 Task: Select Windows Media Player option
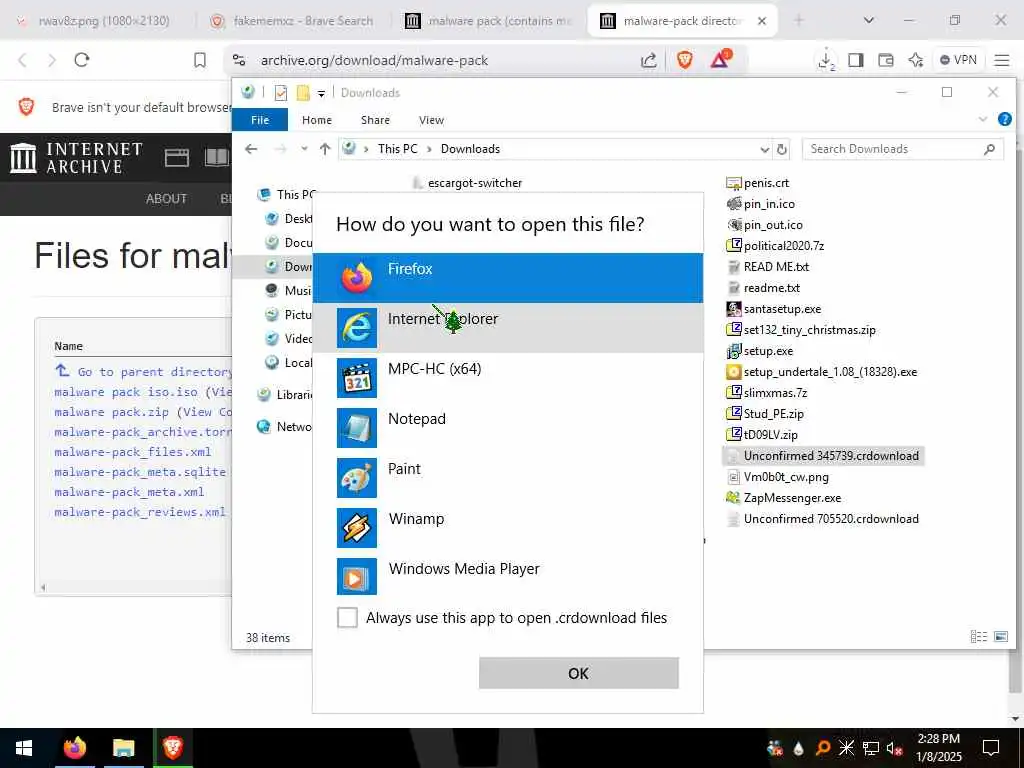pyautogui.click(x=508, y=578)
